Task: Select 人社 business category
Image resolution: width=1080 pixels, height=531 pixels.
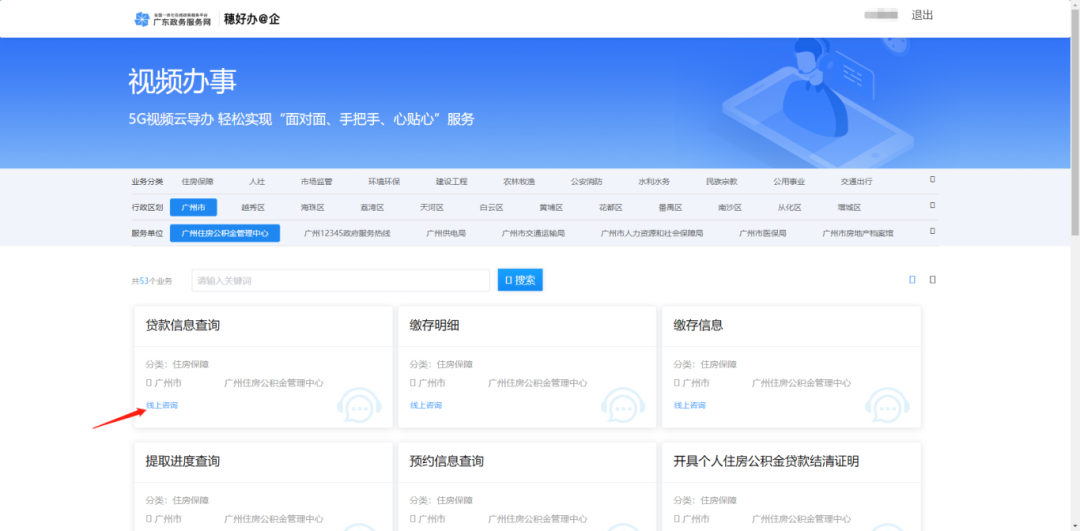Action: point(257,182)
